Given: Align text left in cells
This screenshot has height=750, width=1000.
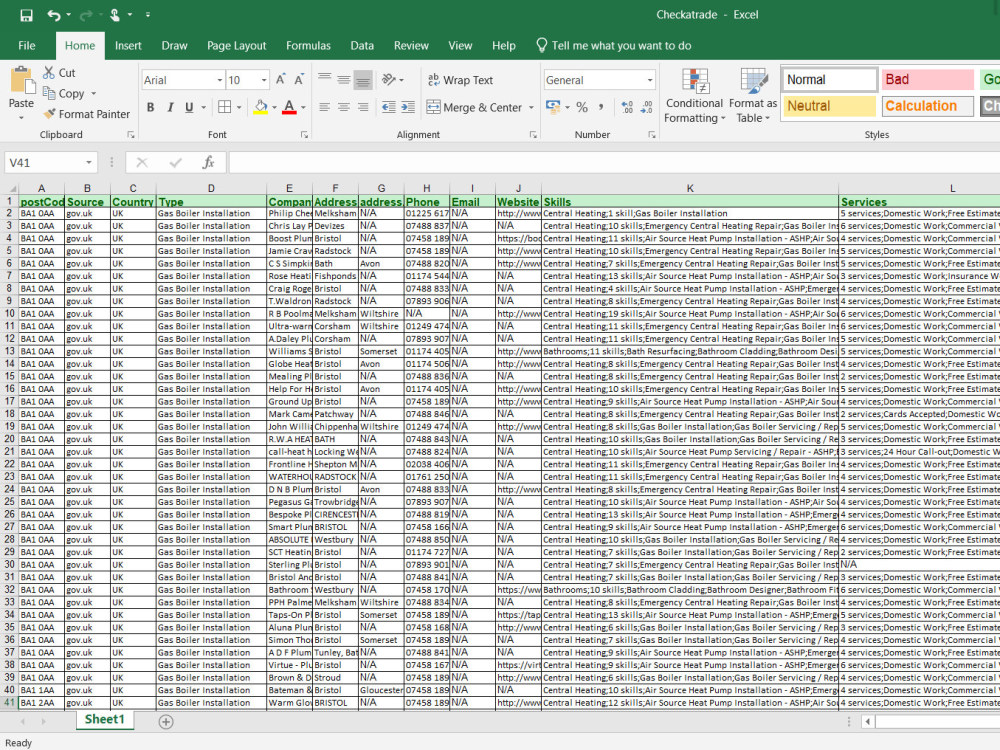Looking at the screenshot, I should 325,107.
